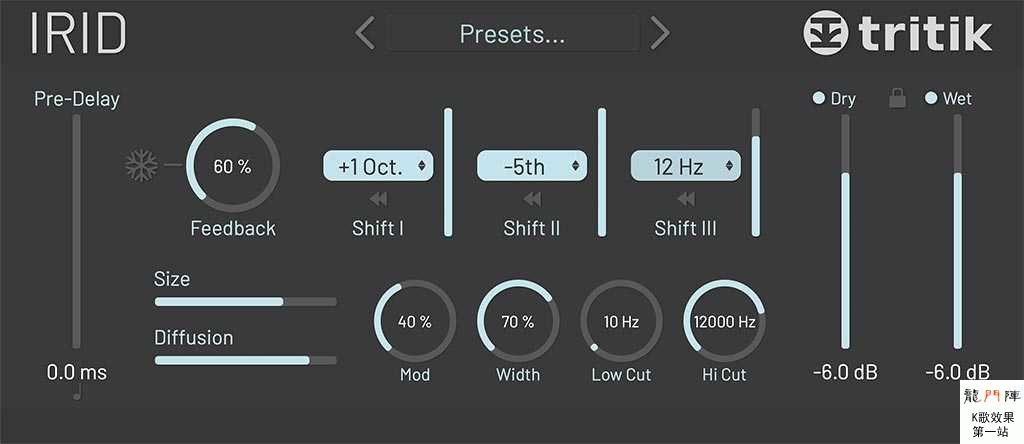Open the Presets... menu

pos(513,33)
